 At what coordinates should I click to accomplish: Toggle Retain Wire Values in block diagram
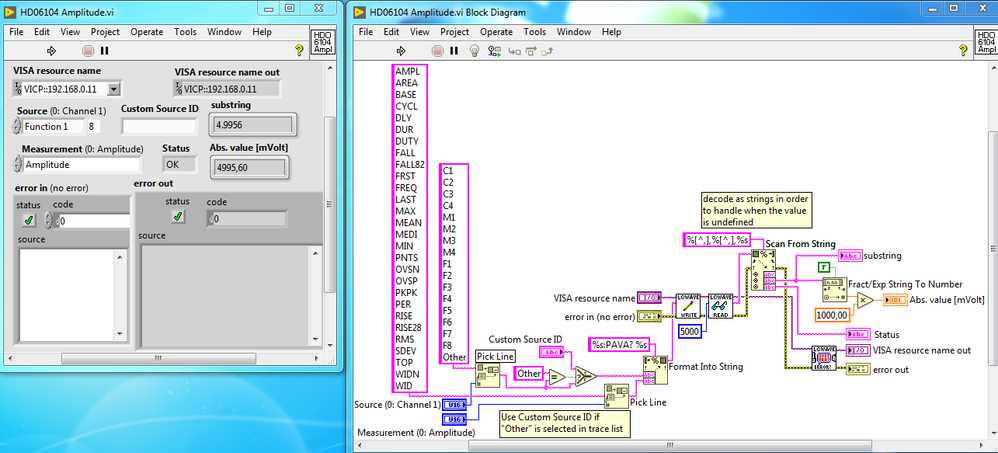(x=494, y=51)
